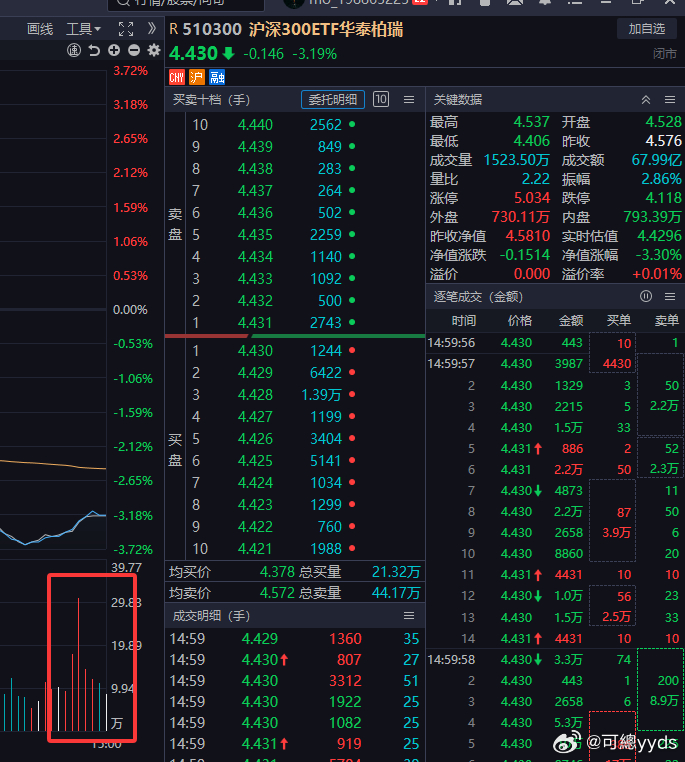Zoom out chart with minus icon
This screenshot has width=685, height=762.
134,50
